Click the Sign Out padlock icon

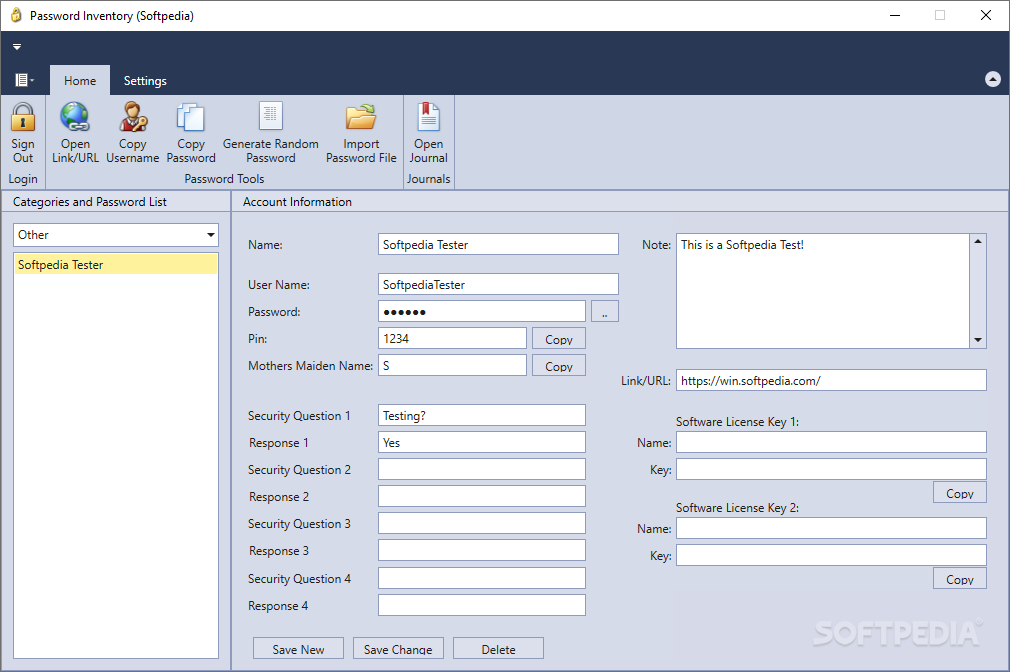click(23, 117)
